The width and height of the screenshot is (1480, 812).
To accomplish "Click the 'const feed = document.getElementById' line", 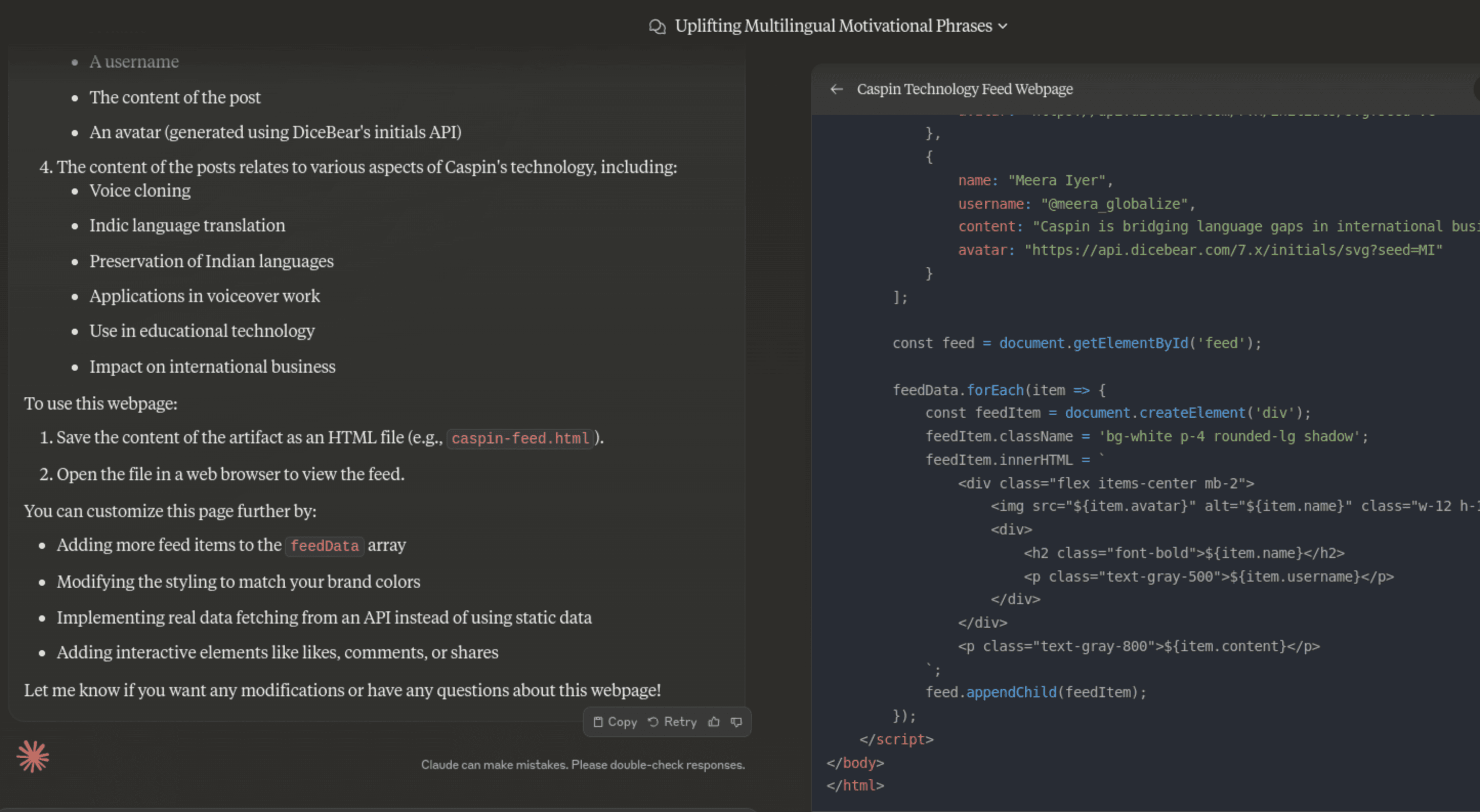I will pyautogui.click(x=1076, y=344).
